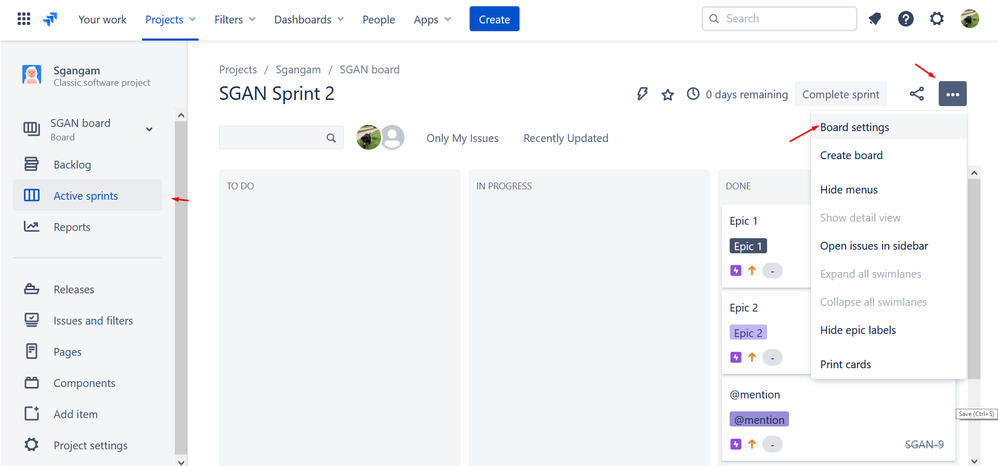
Task: Open Your work in top navigation
Action: tap(102, 20)
